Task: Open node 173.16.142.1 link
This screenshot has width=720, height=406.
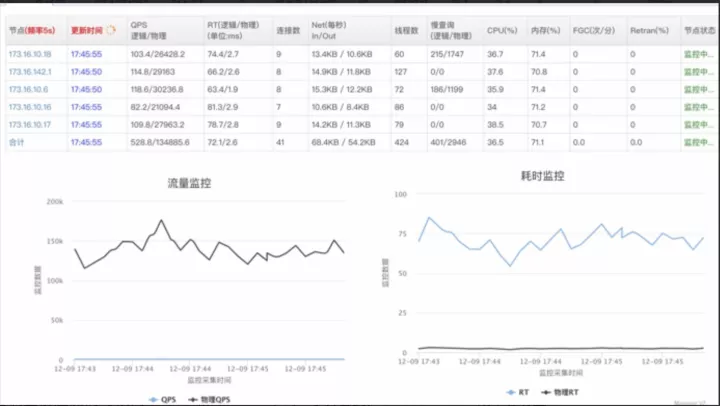Action: tap(30, 72)
